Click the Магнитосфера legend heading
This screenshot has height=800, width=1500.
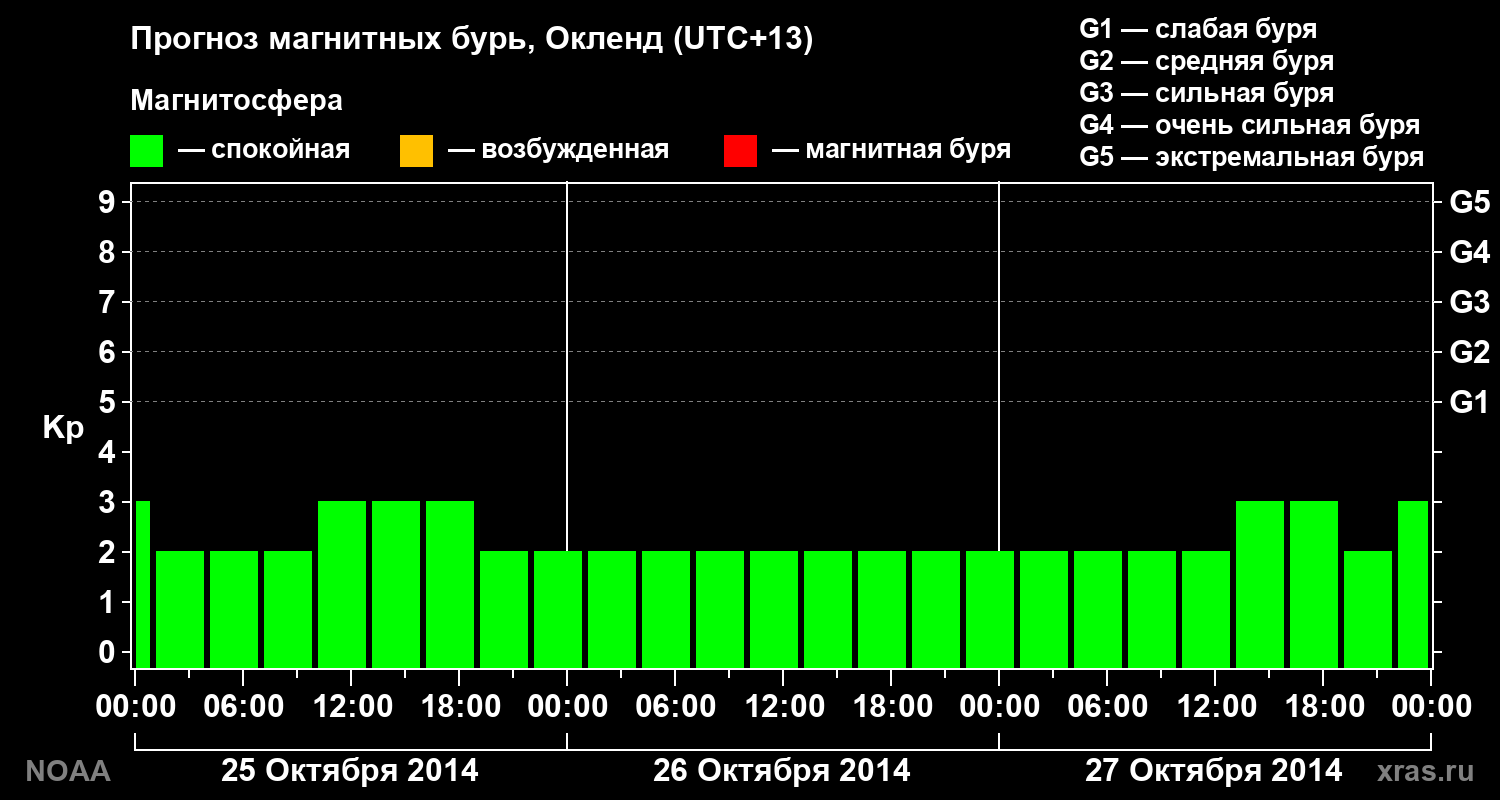pos(237,101)
